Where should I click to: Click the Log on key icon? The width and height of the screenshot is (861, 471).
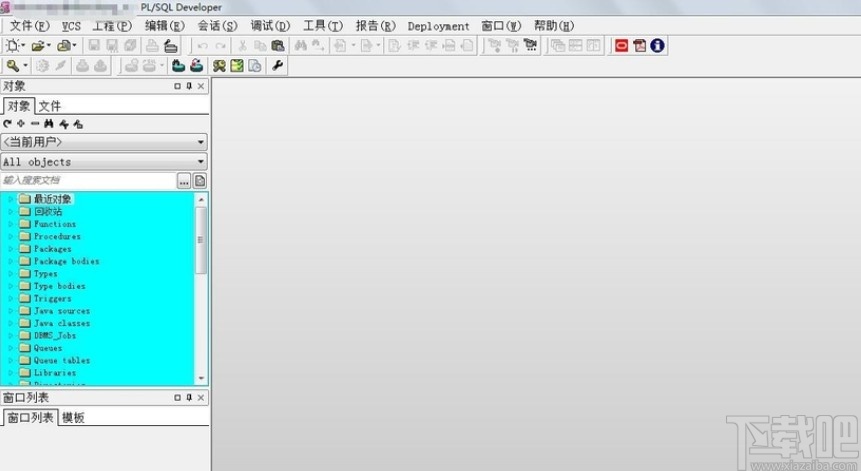(x=12, y=66)
